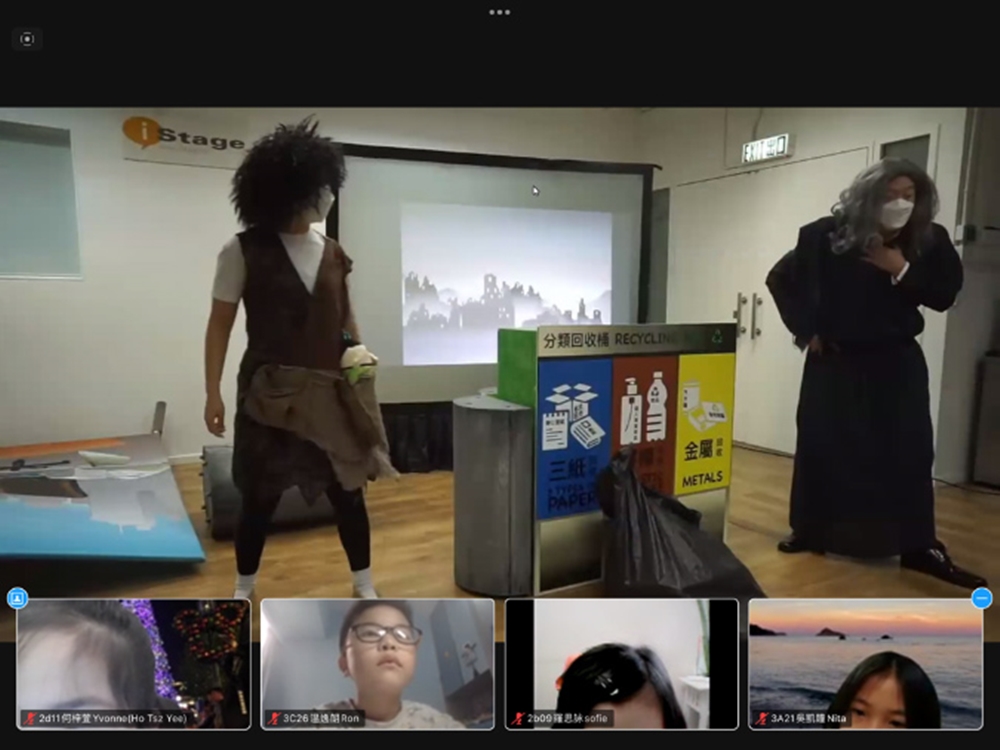Tap the iStage logo in the shared video

pyautogui.click(x=184, y=135)
